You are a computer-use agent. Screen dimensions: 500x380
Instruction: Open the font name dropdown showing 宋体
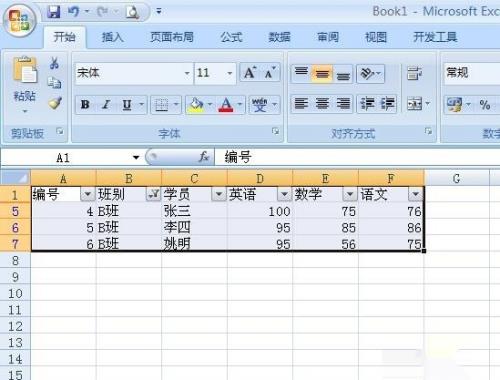coord(187,73)
